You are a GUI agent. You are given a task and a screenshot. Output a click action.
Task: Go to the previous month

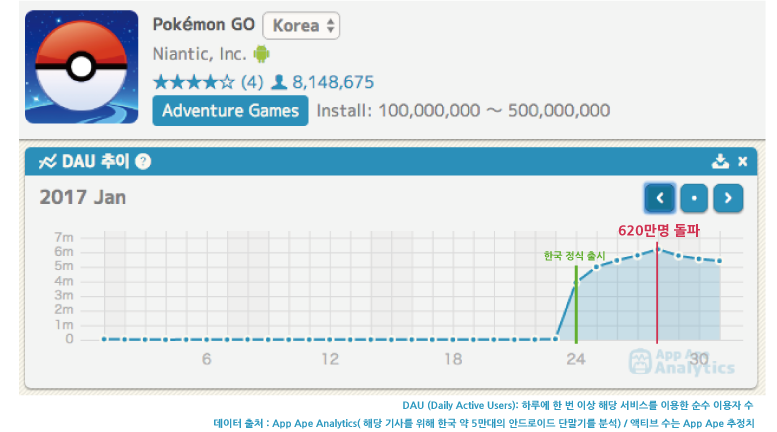[660, 198]
